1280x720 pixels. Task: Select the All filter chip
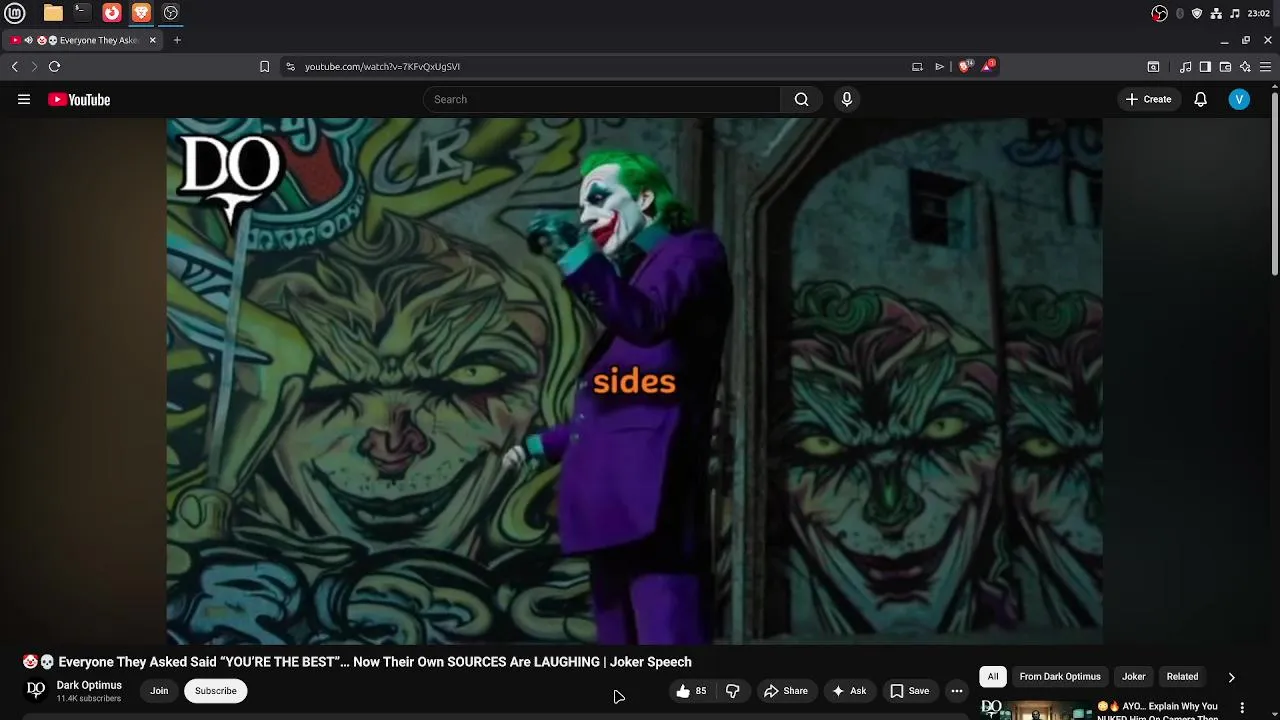[993, 677]
